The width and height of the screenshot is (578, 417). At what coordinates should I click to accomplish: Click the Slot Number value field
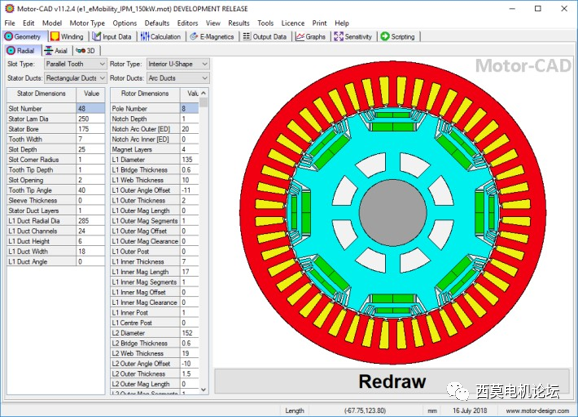tap(91, 108)
